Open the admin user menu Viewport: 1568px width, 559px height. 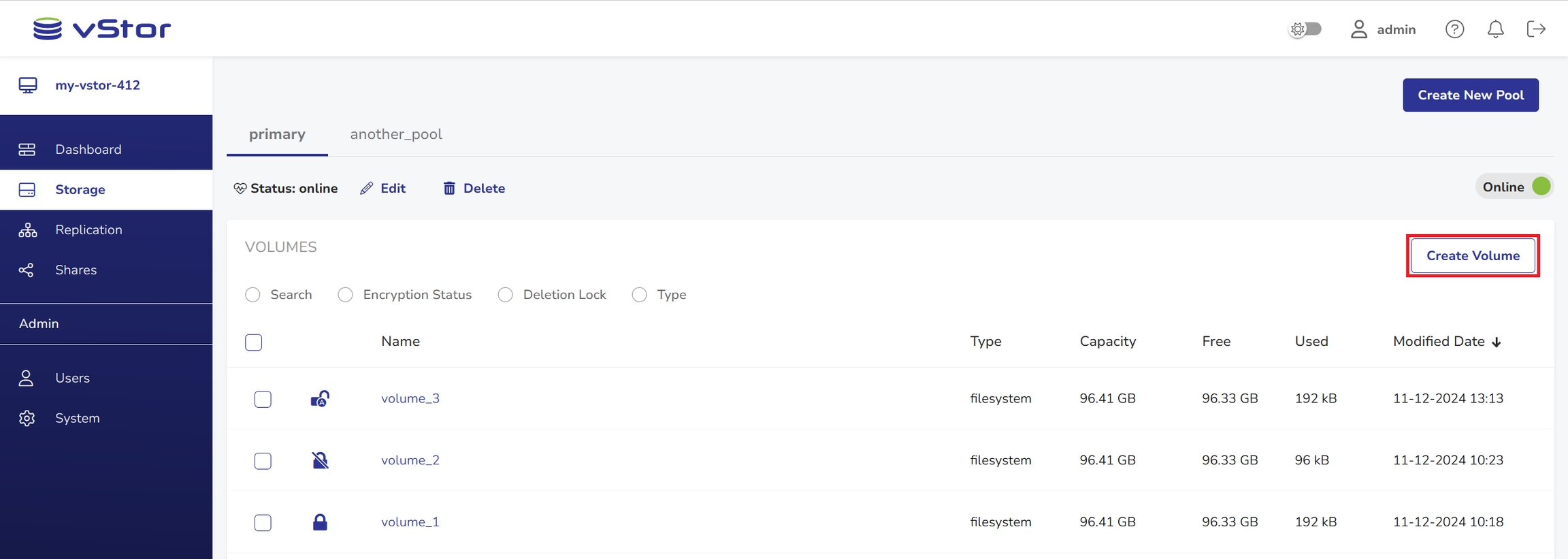(1383, 29)
